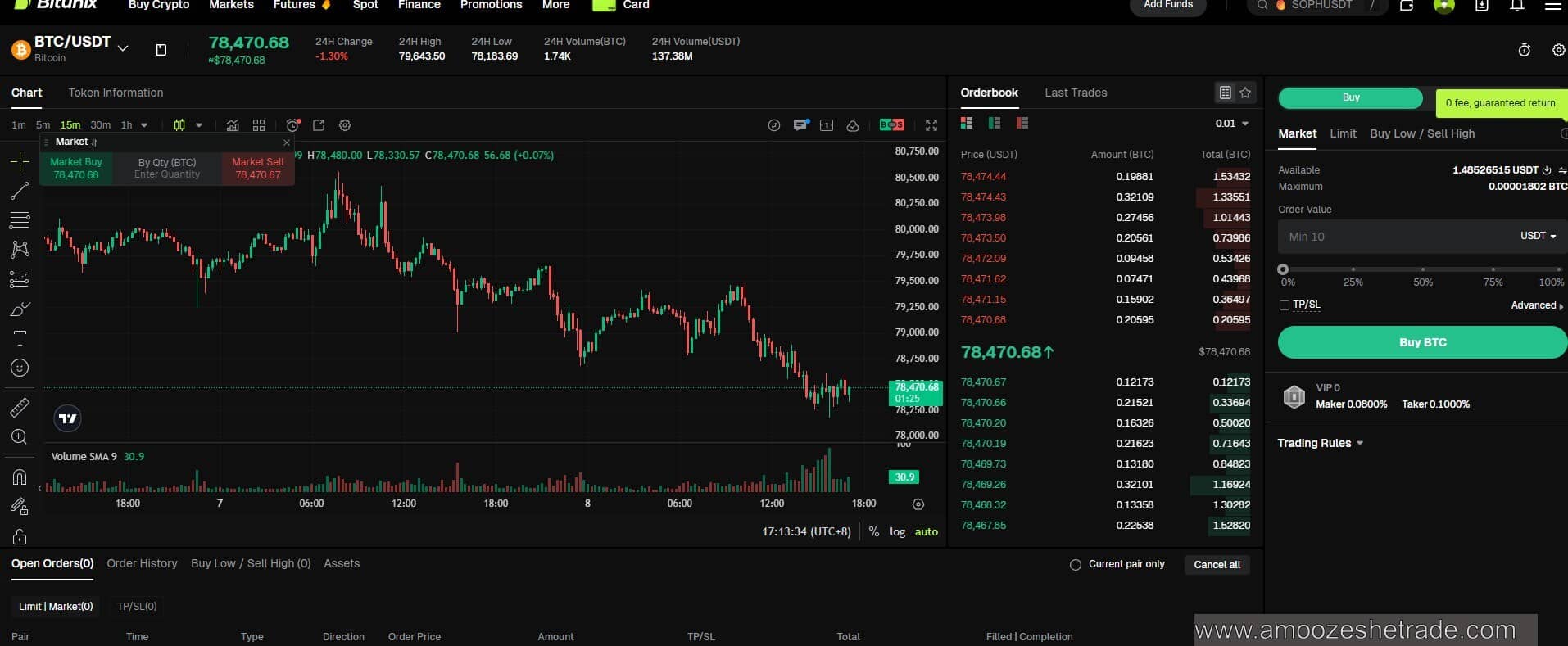Viewport: 1568px width, 646px height.
Task: Open notifications bell icon
Action: [1517, 6]
